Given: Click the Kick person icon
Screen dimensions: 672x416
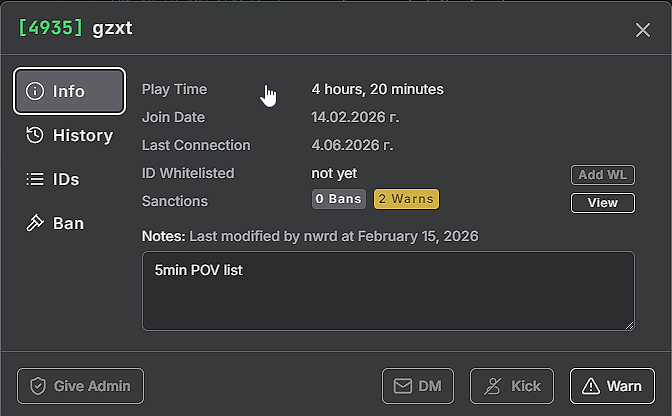Looking at the screenshot, I should tap(492, 386).
